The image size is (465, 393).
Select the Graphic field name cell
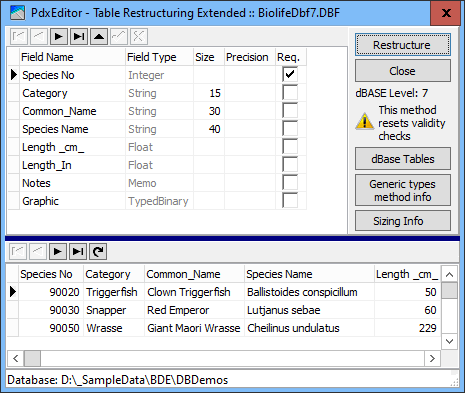pyautogui.click(x=72, y=201)
